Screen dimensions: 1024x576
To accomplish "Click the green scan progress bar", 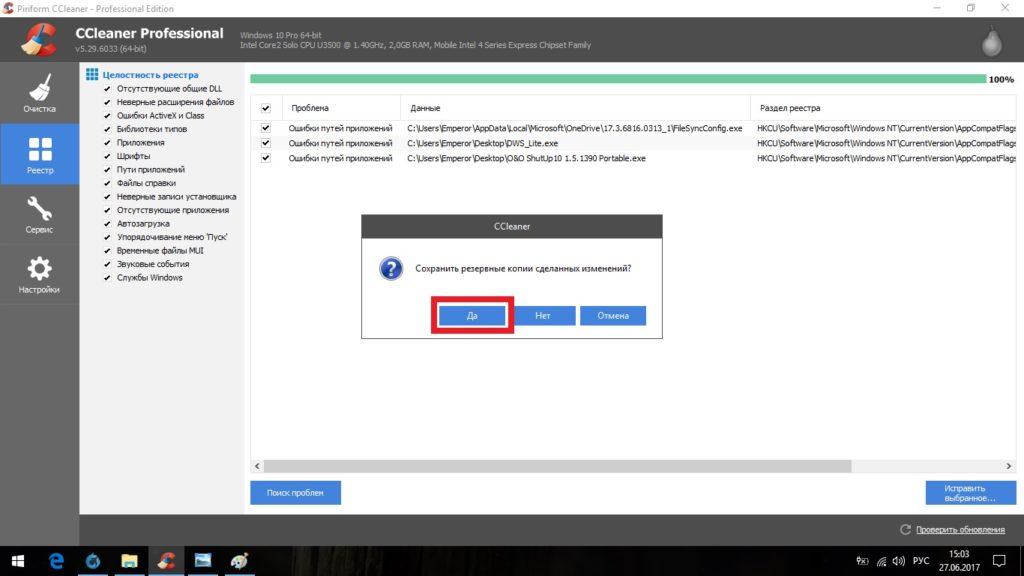I will pos(618,79).
